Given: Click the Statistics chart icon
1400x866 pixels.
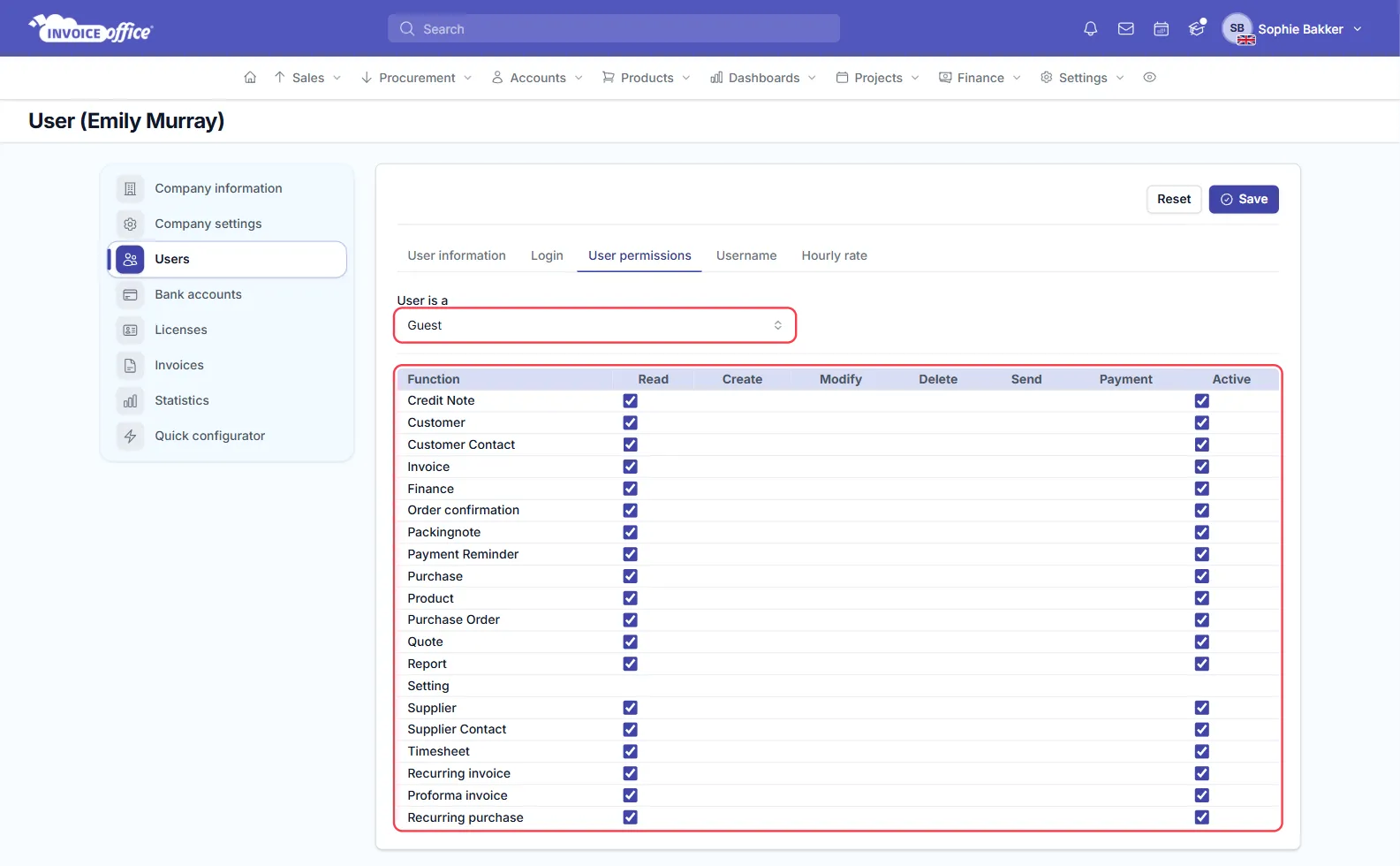Looking at the screenshot, I should coord(130,400).
